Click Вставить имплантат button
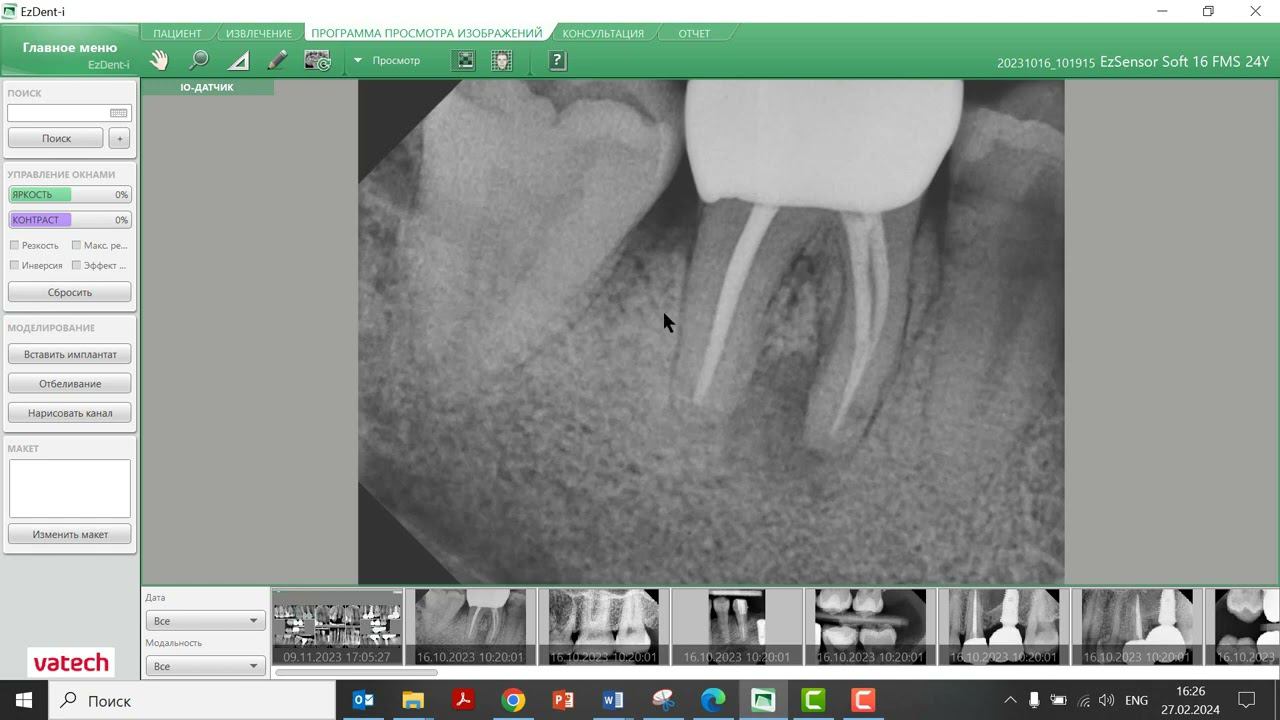 coord(70,354)
